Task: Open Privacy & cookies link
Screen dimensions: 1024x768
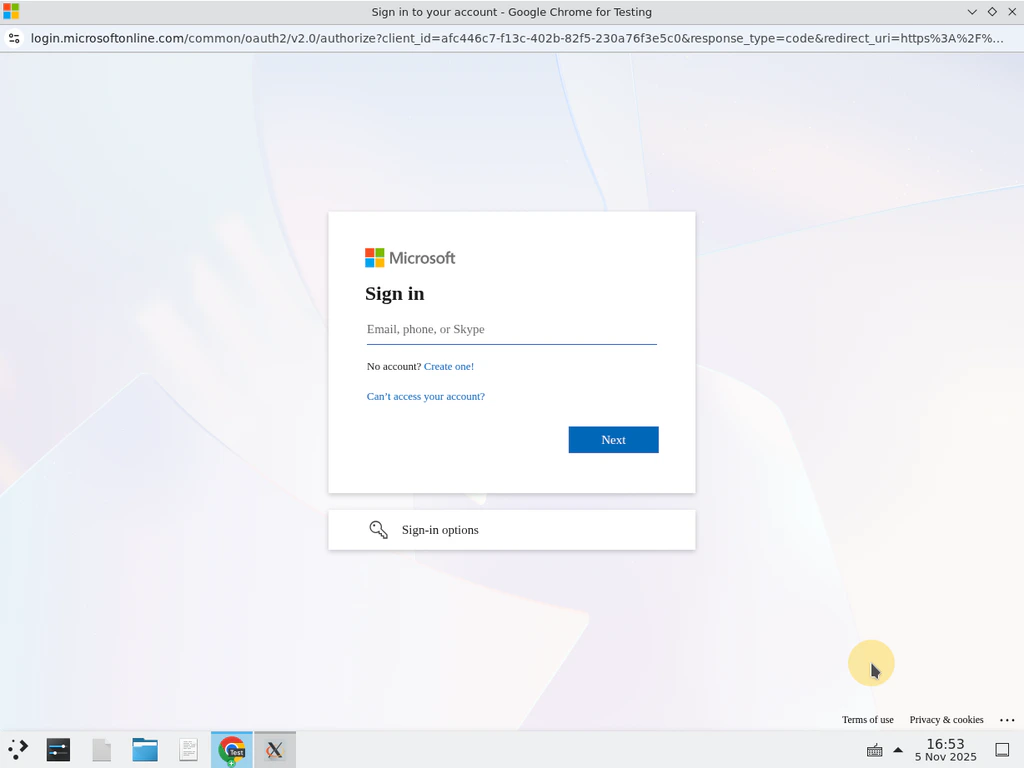Action: pyautogui.click(x=946, y=720)
